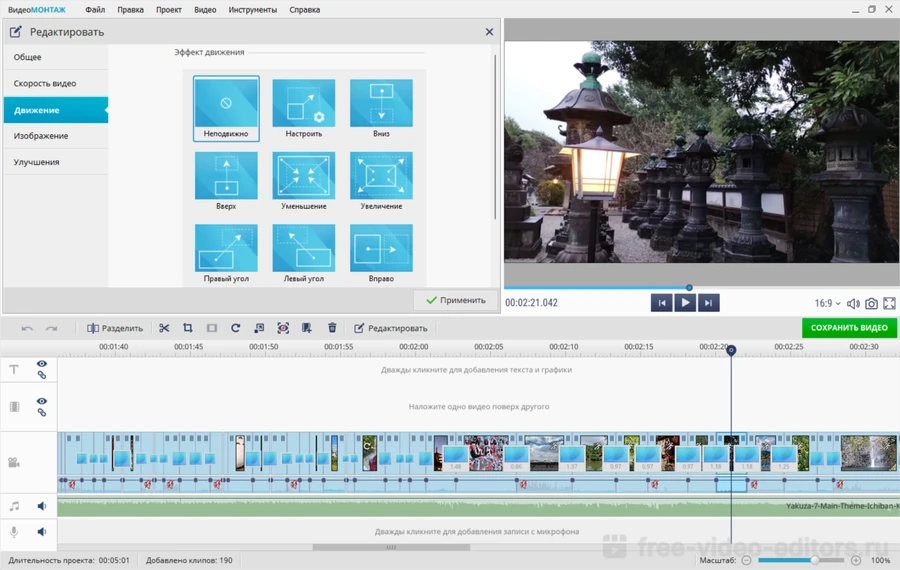Click the Применить button
Image resolution: width=900 pixels, height=570 pixels.
point(456,300)
